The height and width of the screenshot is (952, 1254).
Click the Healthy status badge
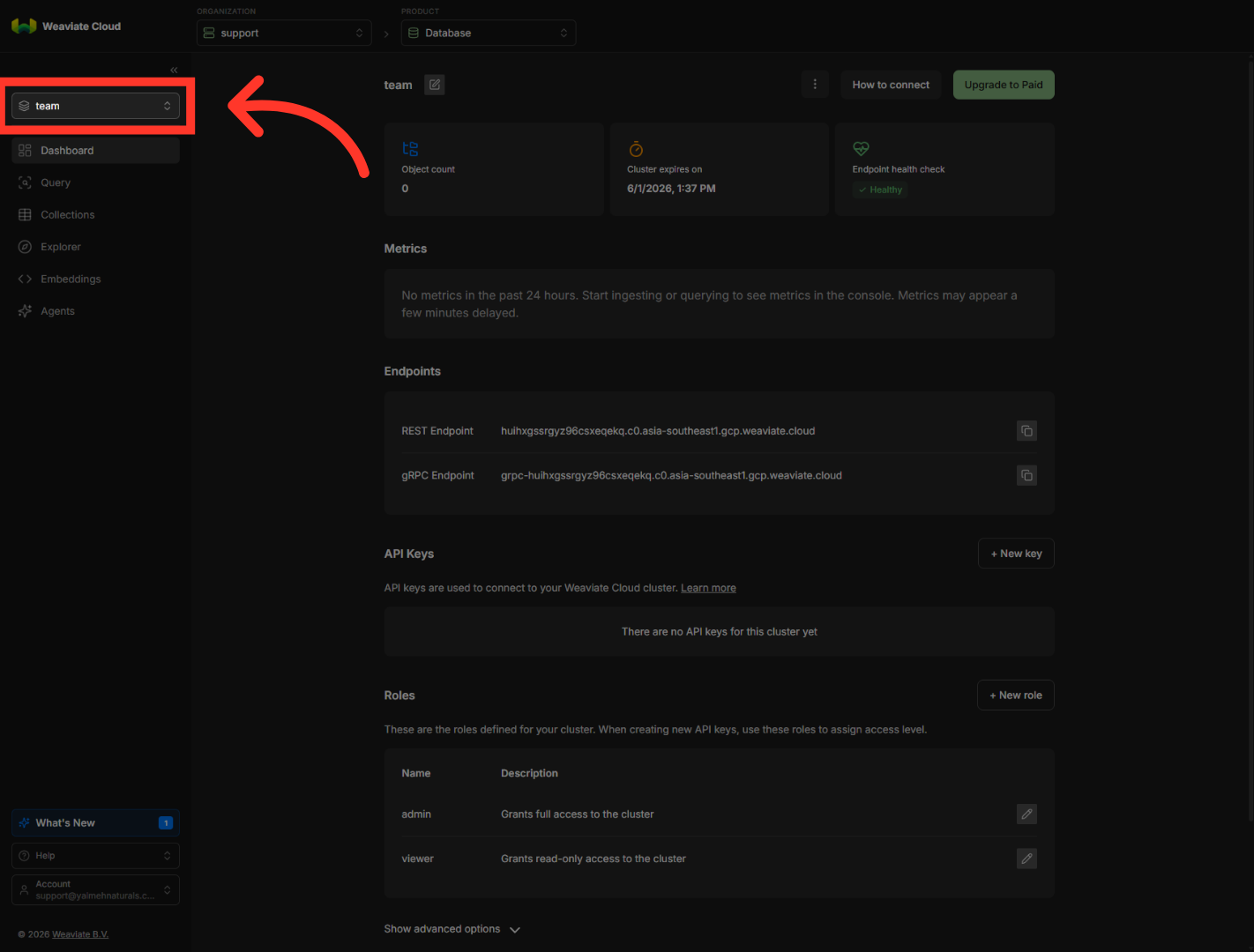click(880, 190)
